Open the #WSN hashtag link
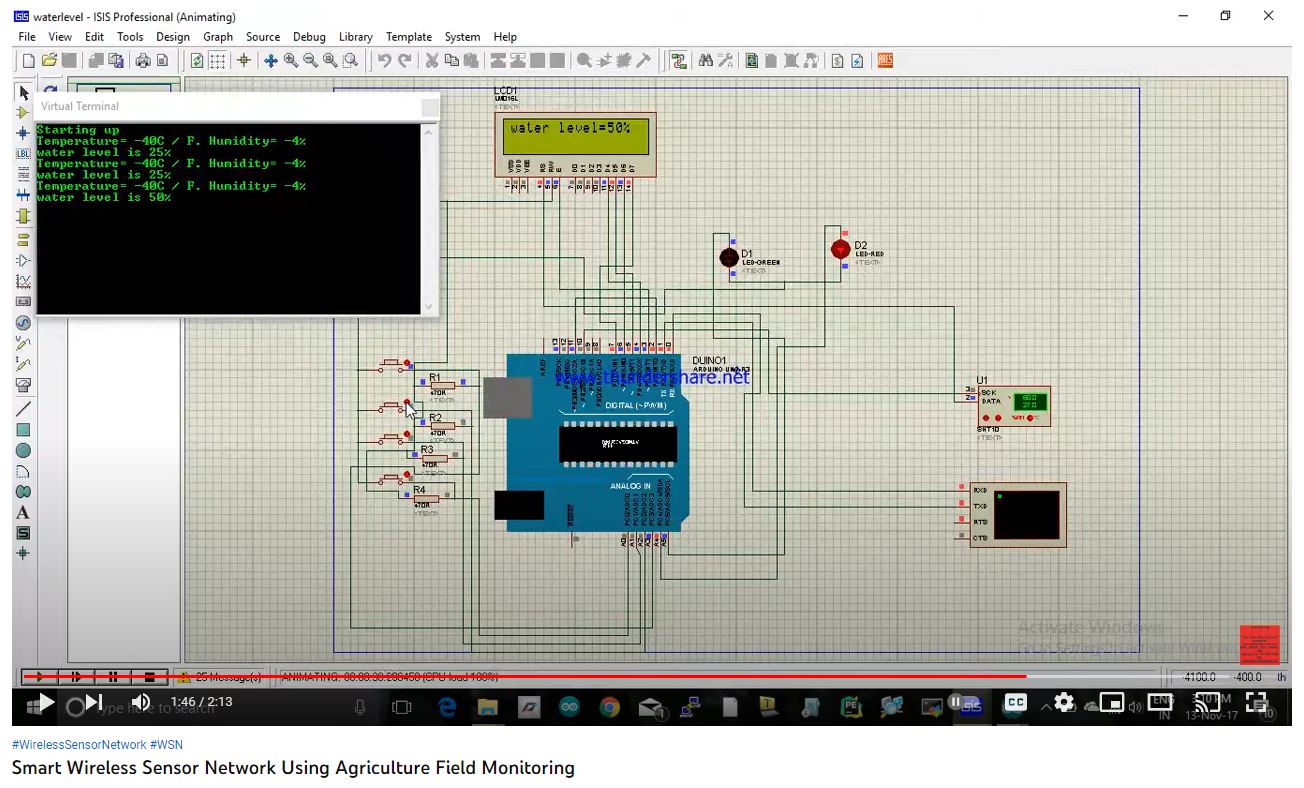This screenshot has width=1304, height=788. 167,745
